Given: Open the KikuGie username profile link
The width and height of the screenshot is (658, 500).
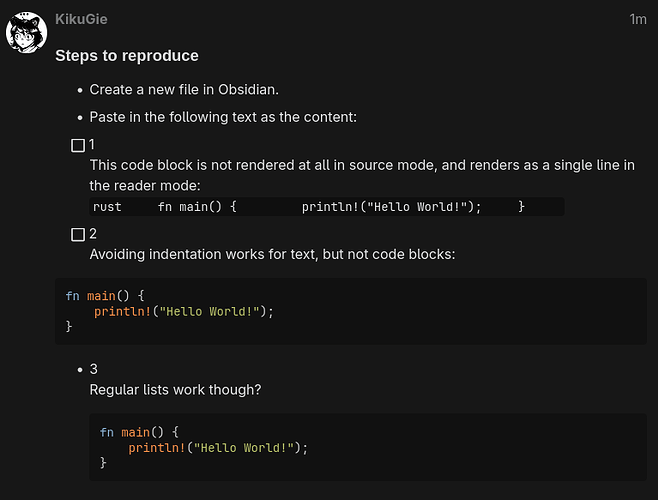Looking at the screenshot, I should coord(81,19).
